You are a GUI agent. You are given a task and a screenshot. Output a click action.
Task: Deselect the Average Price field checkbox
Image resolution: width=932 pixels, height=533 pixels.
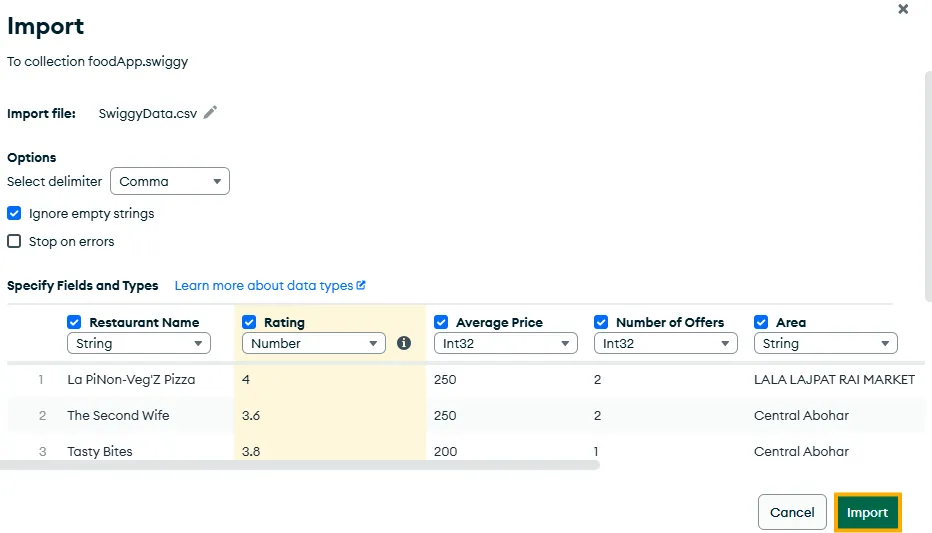pos(441,322)
